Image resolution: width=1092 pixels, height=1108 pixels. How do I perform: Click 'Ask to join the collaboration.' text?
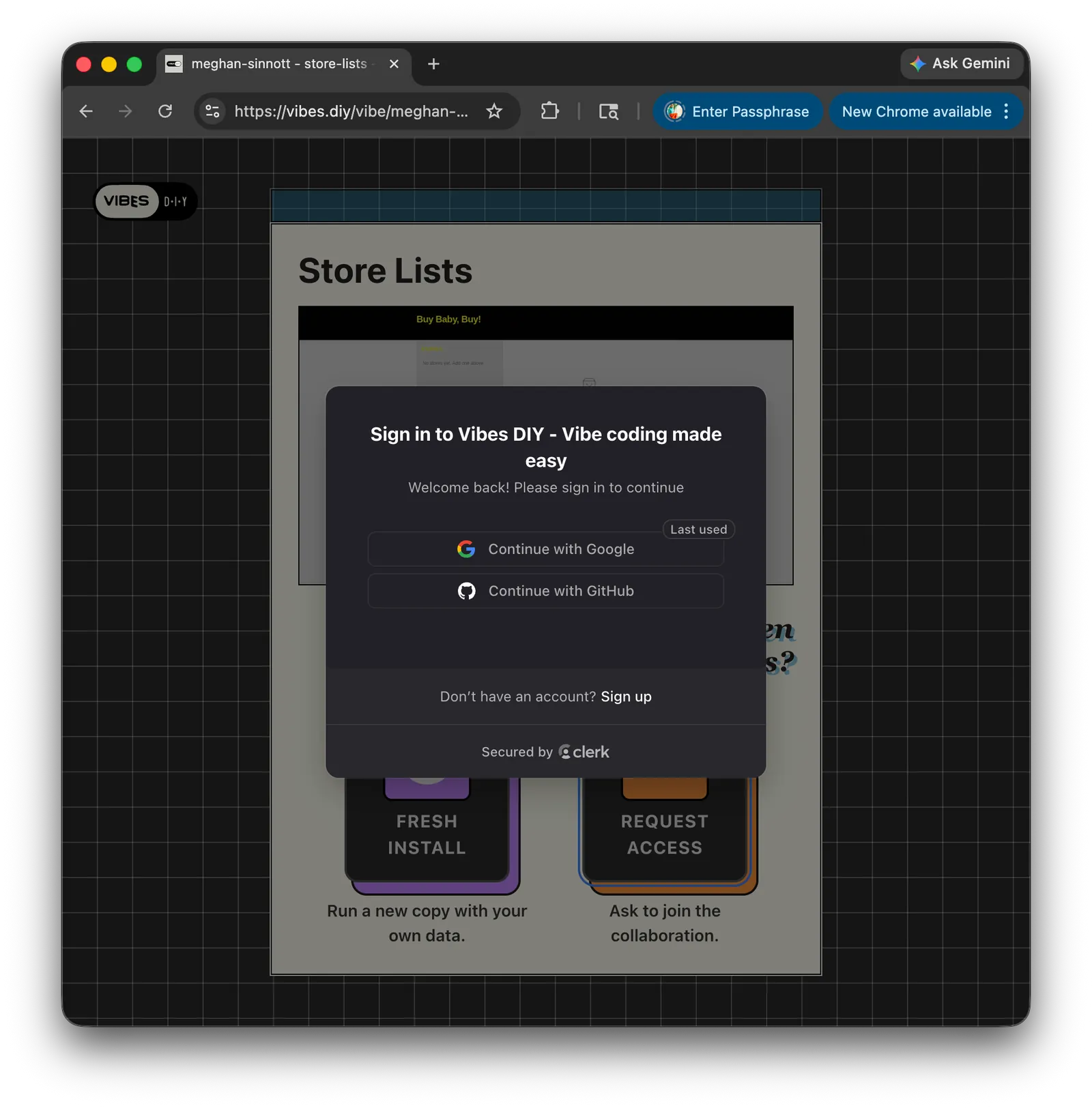click(665, 923)
